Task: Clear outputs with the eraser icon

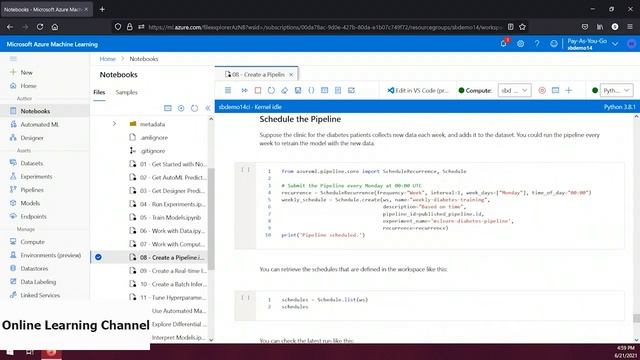Action: (x=284, y=90)
